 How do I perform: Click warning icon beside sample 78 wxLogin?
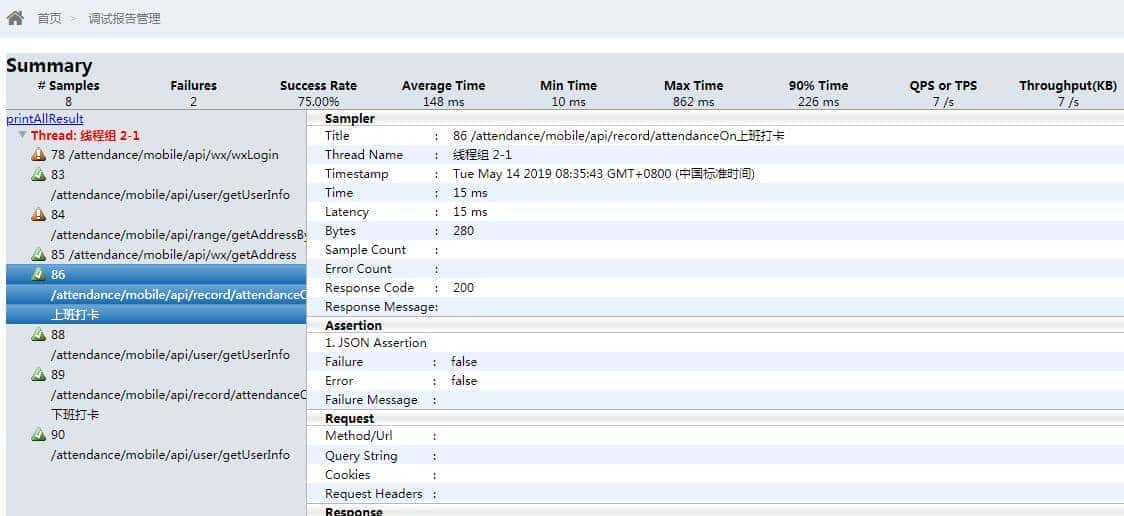39,155
